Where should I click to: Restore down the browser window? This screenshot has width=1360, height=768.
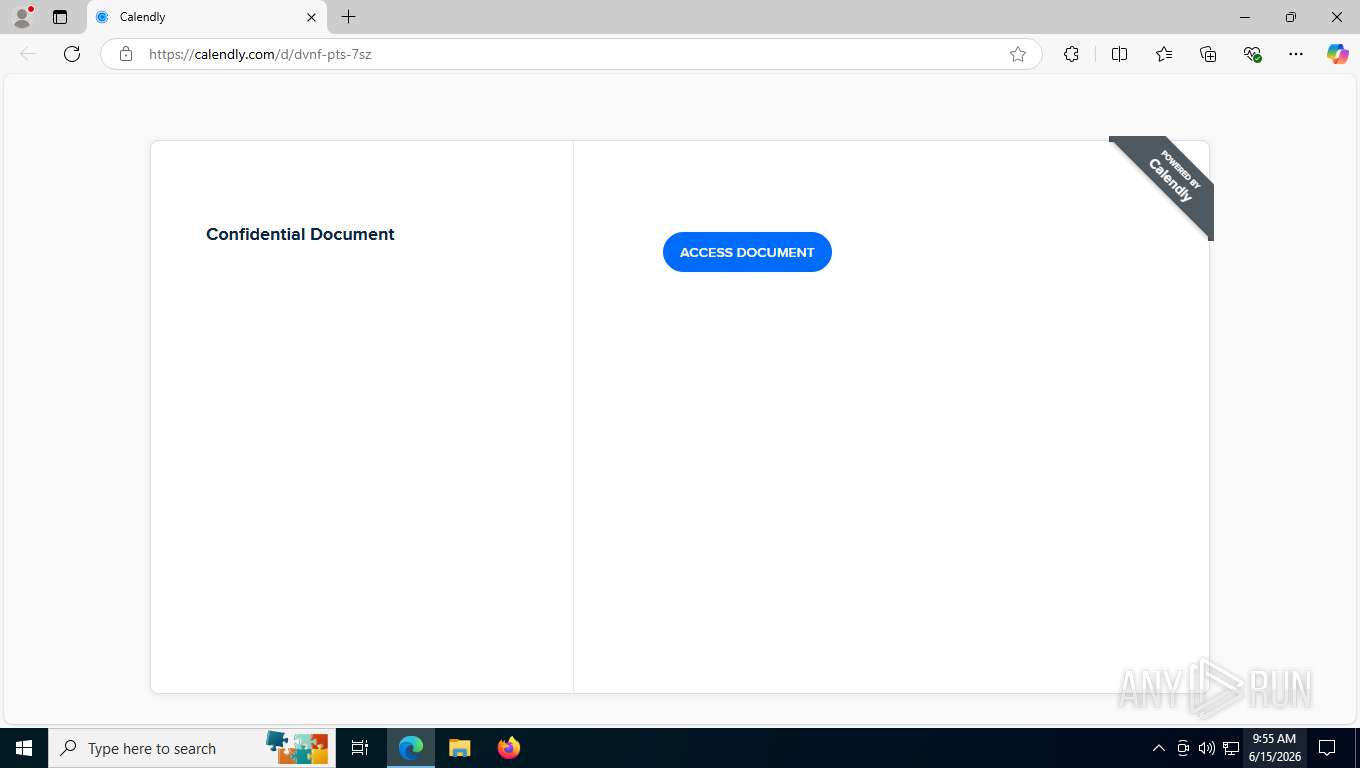click(1291, 17)
